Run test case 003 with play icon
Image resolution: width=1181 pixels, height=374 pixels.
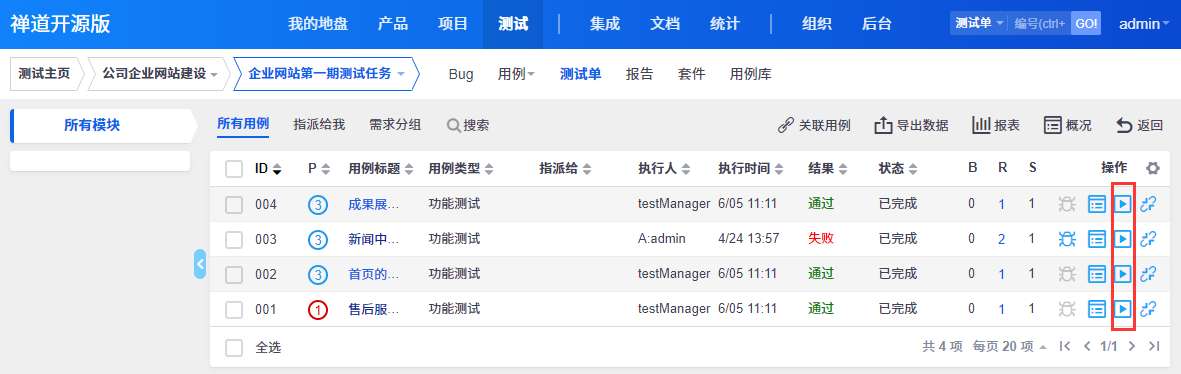(x=1123, y=239)
